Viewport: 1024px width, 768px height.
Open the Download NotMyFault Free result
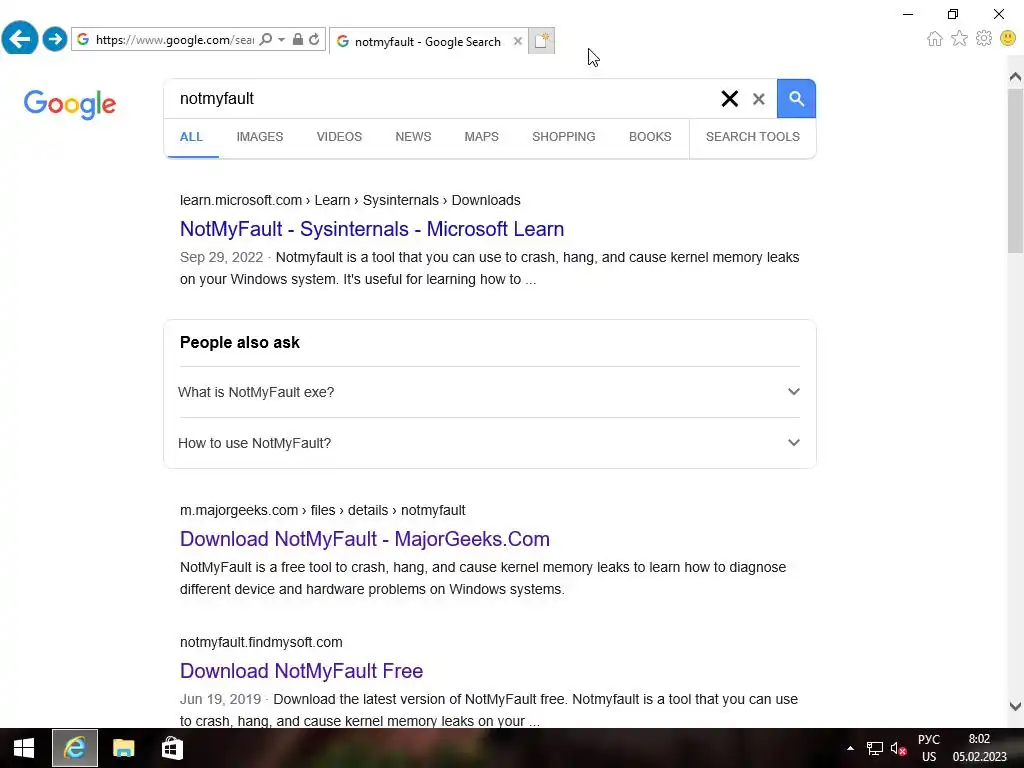pyautogui.click(x=301, y=671)
